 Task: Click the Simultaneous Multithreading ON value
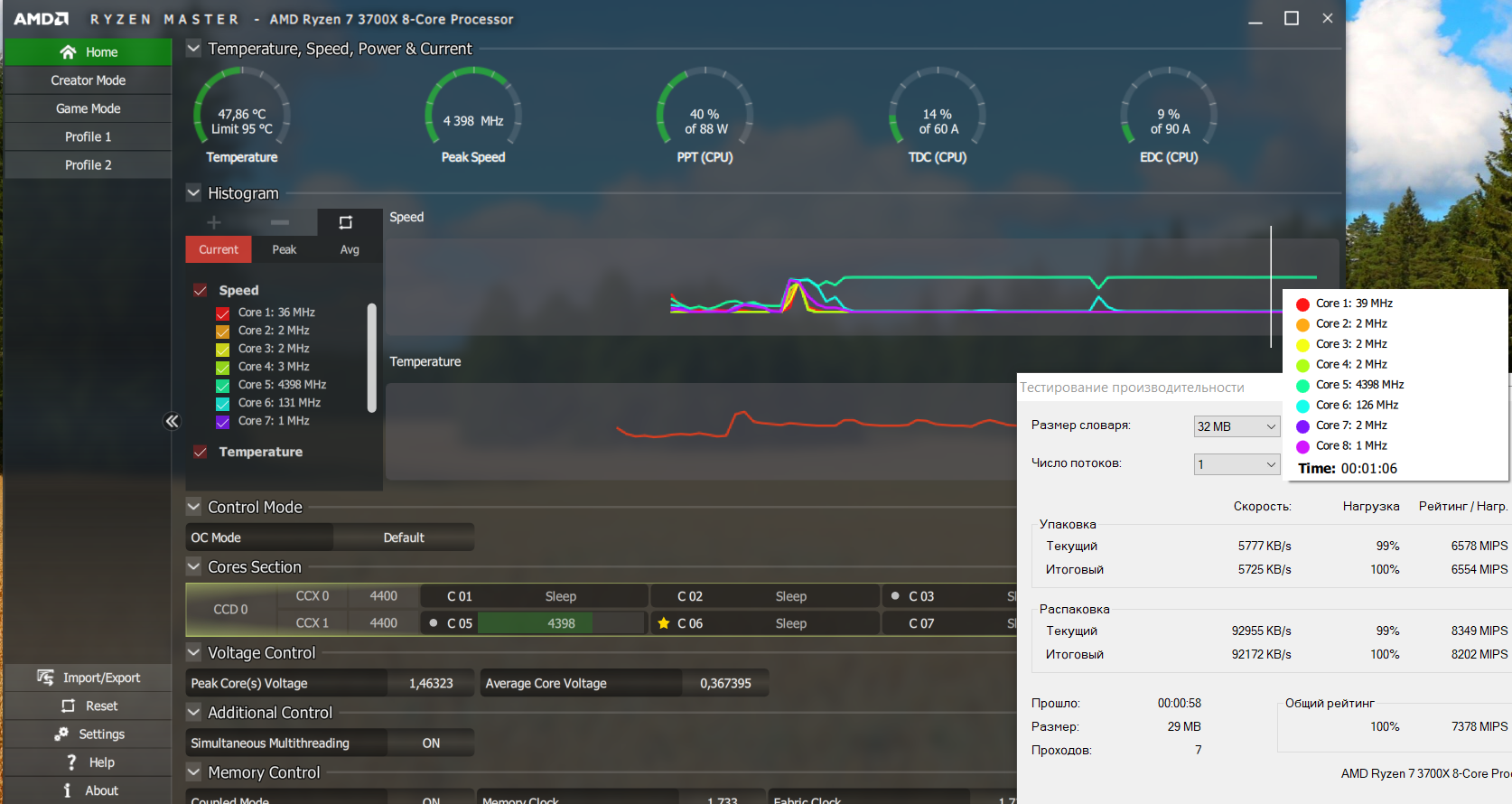(x=431, y=743)
